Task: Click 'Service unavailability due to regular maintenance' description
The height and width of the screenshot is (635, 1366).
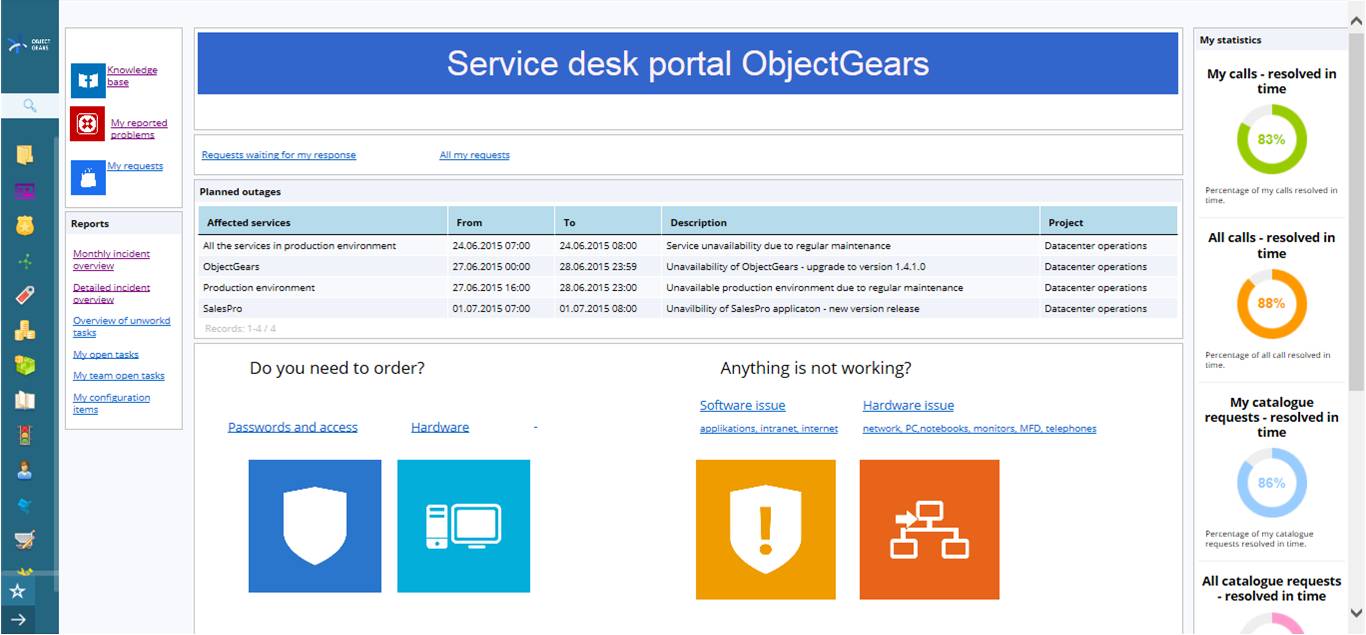Action: coord(778,246)
